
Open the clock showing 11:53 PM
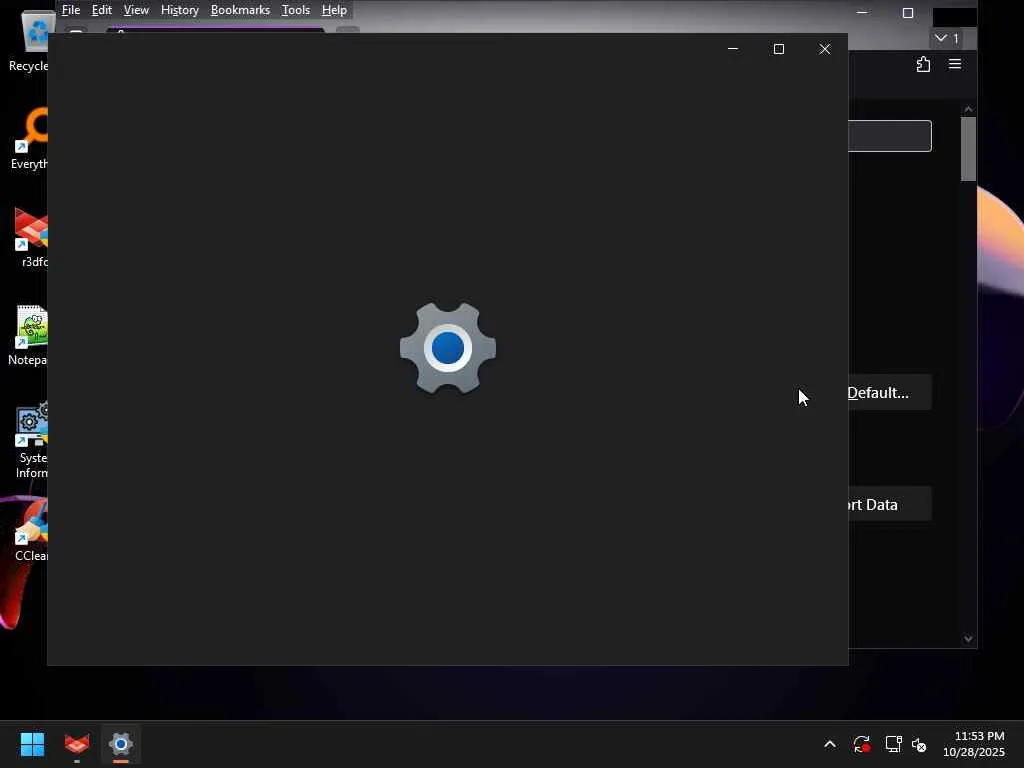tap(973, 744)
